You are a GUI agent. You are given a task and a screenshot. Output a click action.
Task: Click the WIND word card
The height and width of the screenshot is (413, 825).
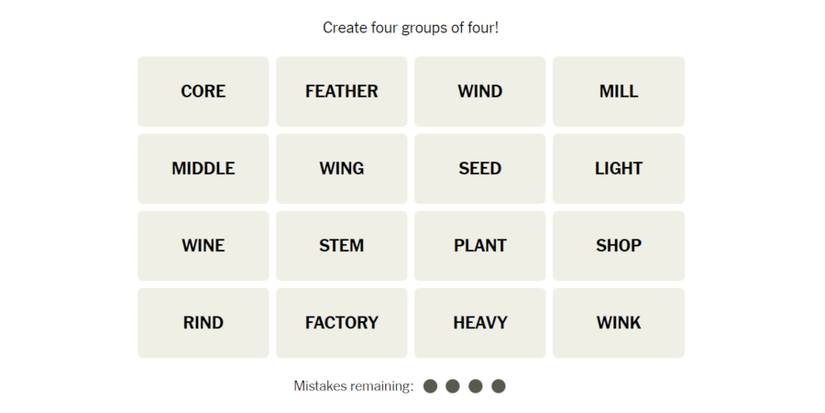(x=480, y=91)
